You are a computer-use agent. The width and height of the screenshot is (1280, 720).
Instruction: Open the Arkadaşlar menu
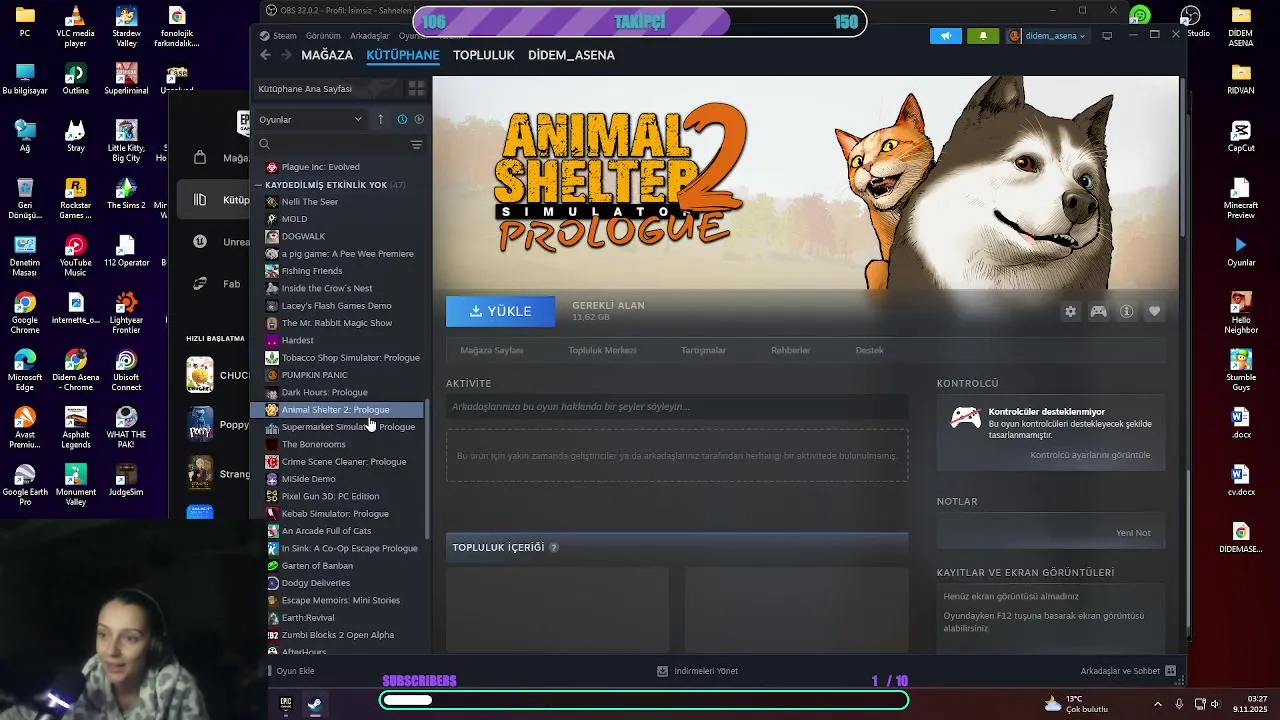[370, 36]
